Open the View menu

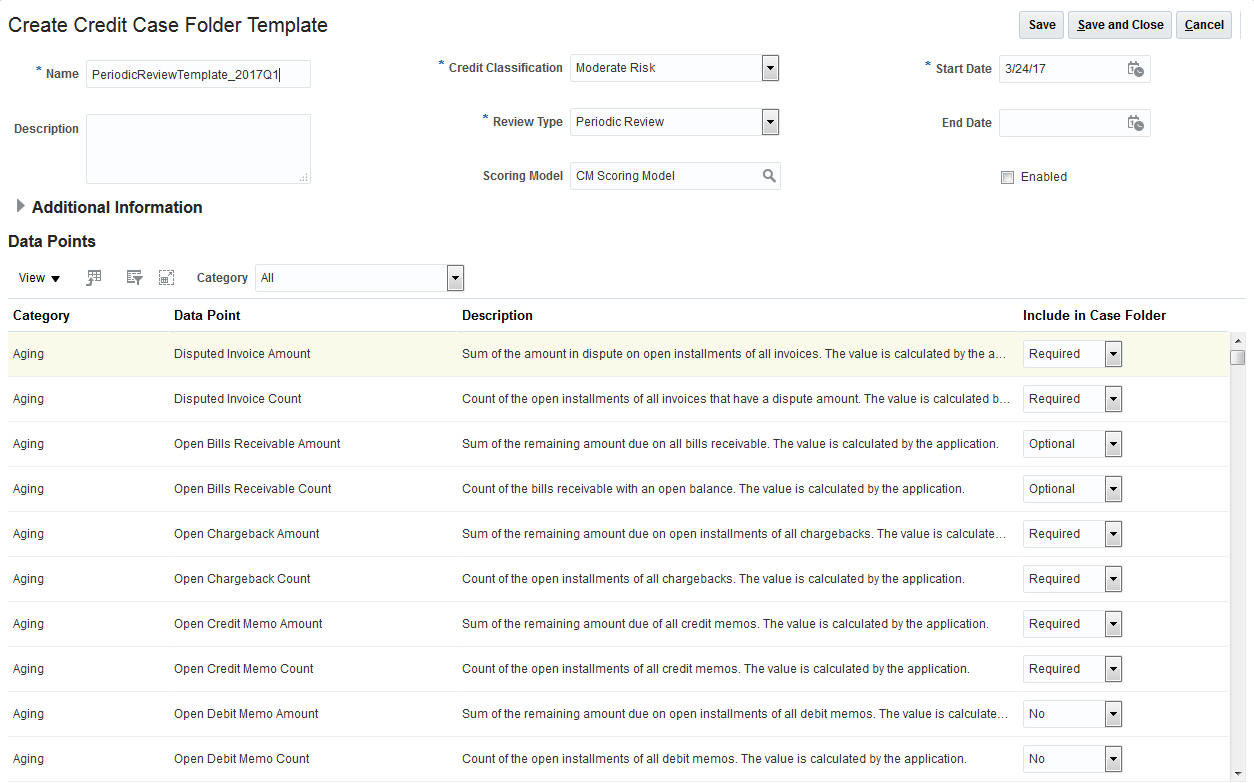coord(39,278)
